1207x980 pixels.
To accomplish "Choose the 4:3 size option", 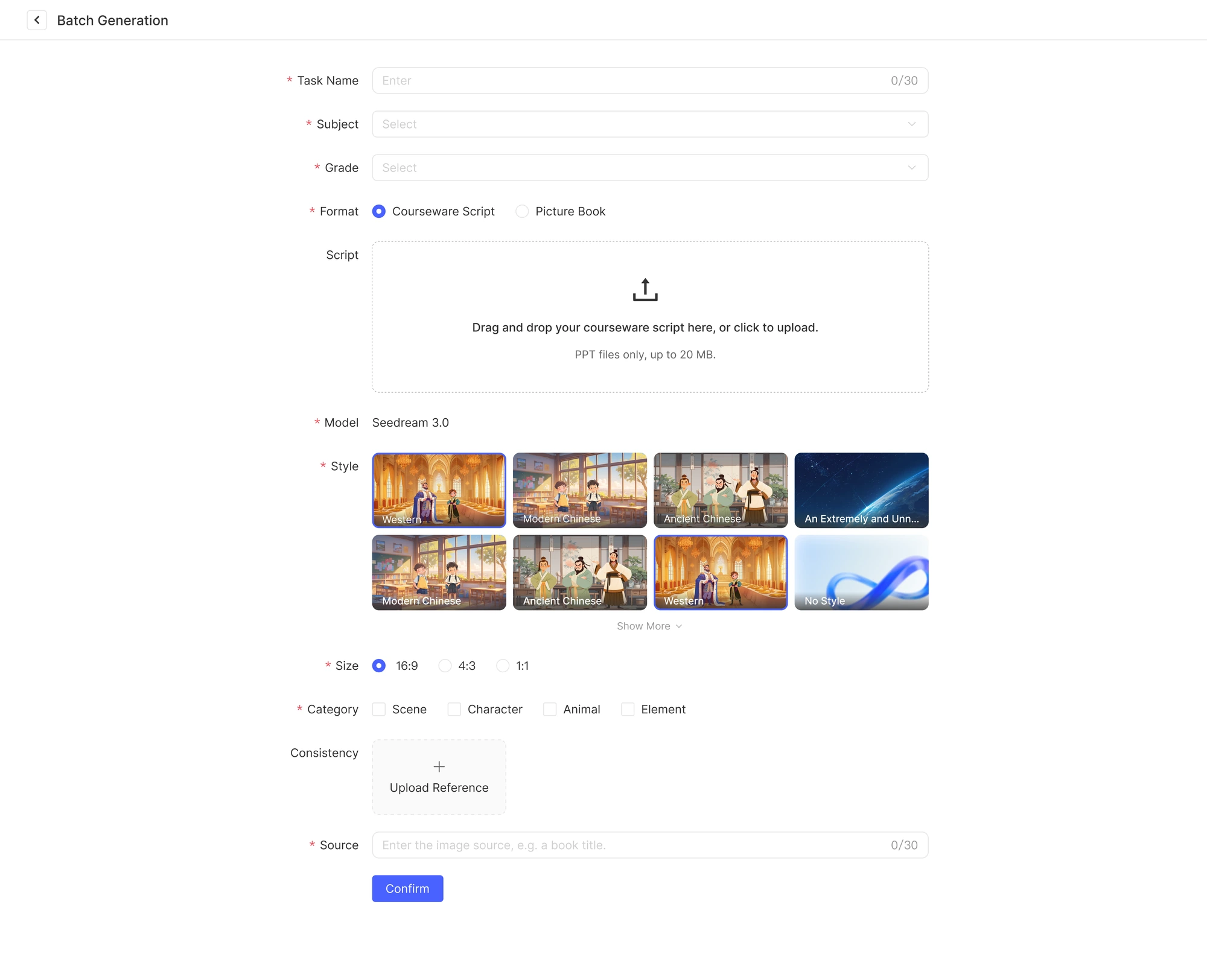I will pyautogui.click(x=457, y=666).
